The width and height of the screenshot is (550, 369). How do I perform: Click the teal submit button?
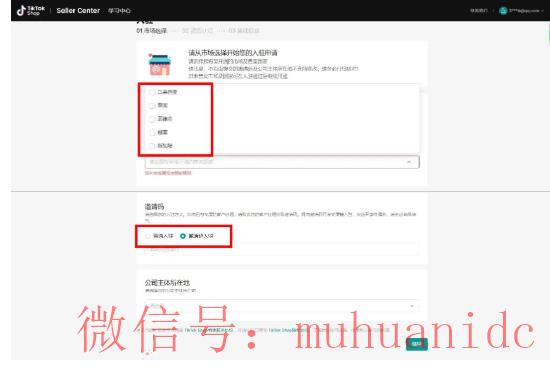click(417, 344)
